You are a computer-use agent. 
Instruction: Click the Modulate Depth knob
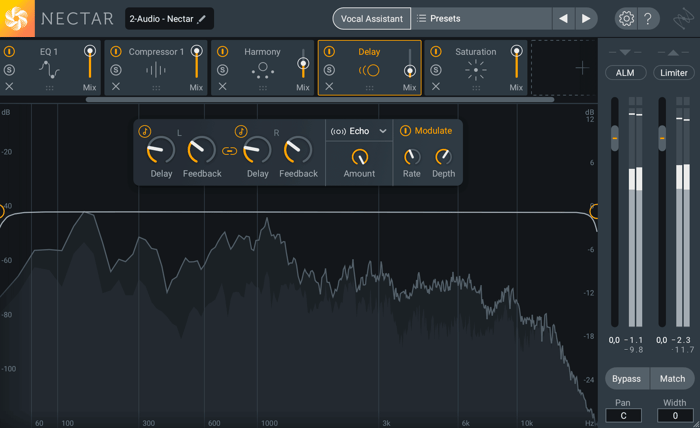(x=443, y=157)
